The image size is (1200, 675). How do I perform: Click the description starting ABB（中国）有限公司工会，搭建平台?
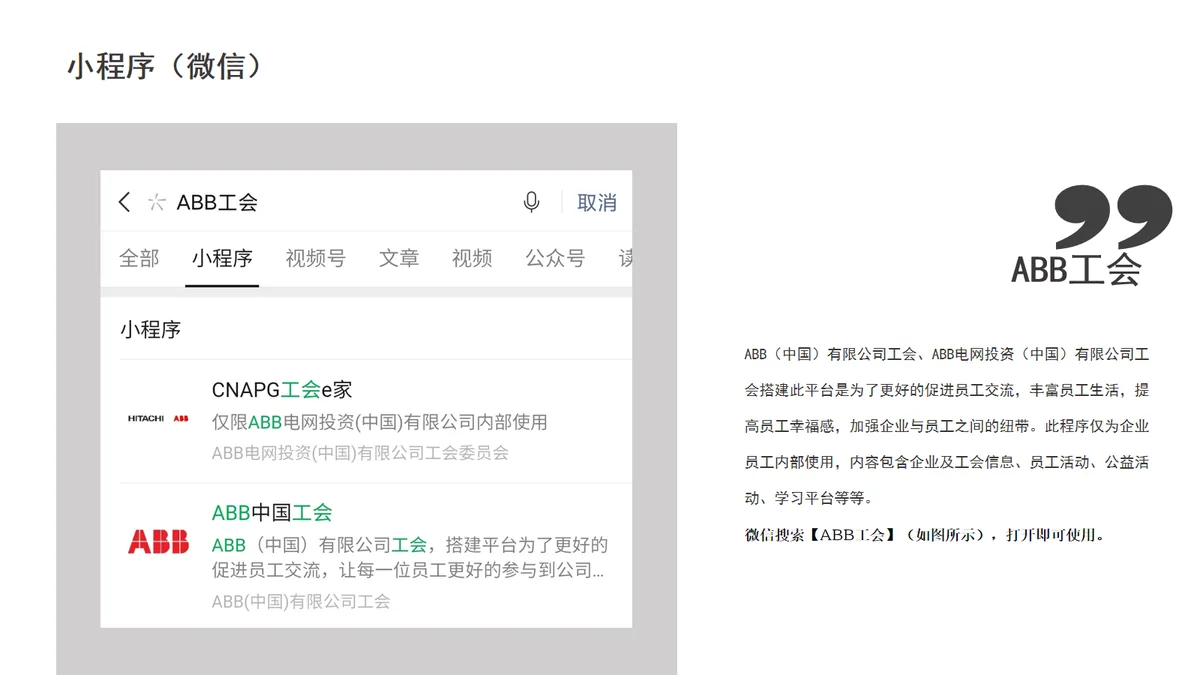410,558
